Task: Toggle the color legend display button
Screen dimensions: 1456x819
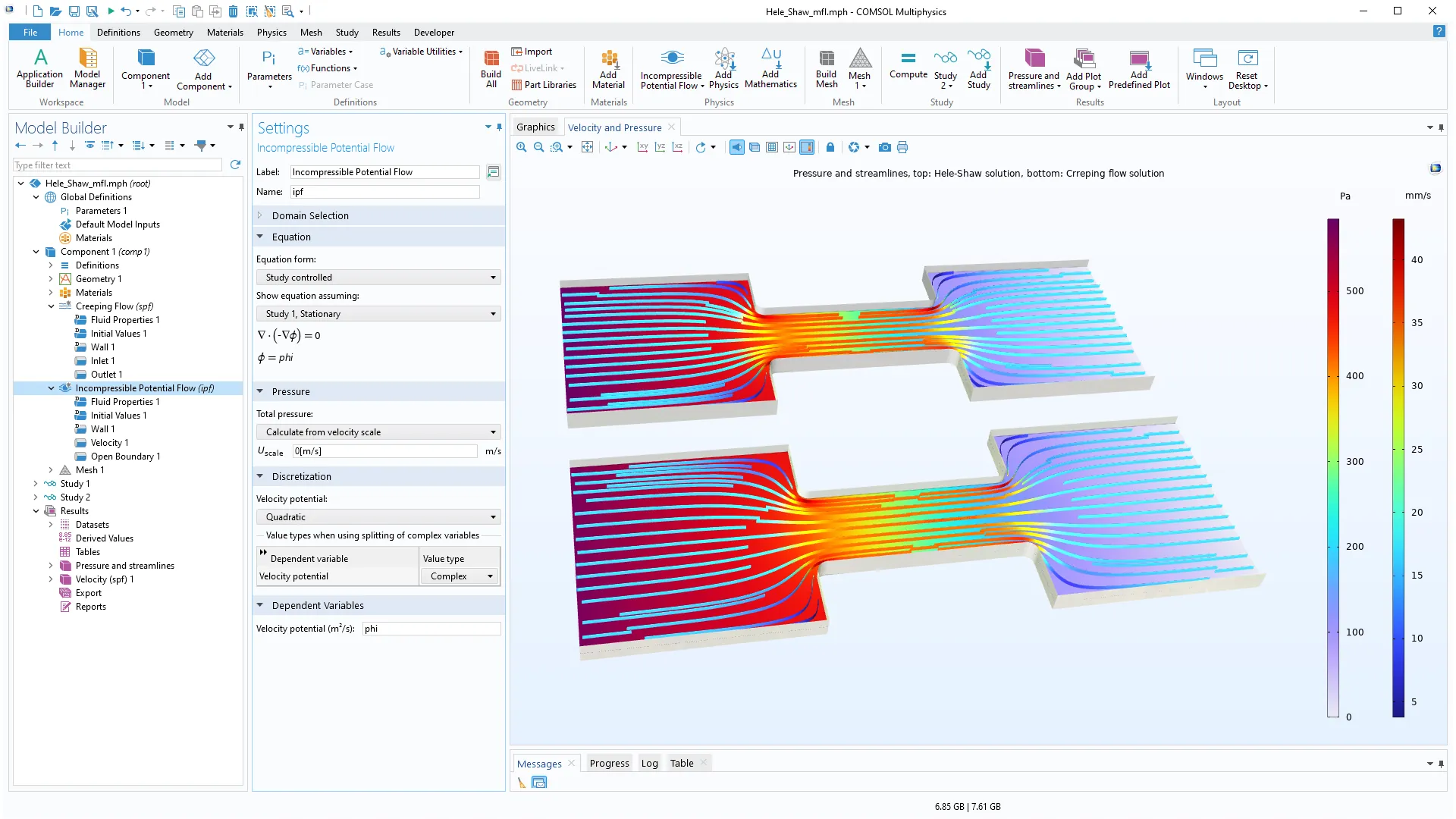Action: tap(807, 147)
